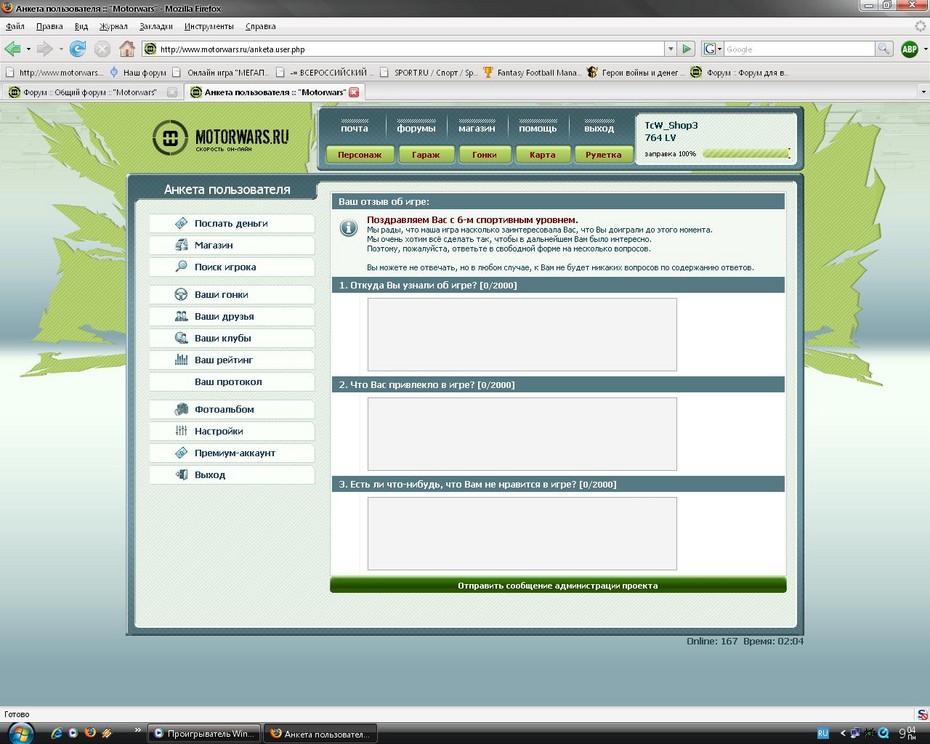930x744 pixels.
Task: Click the Windows Start orb
Action: [x=20, y=733]
